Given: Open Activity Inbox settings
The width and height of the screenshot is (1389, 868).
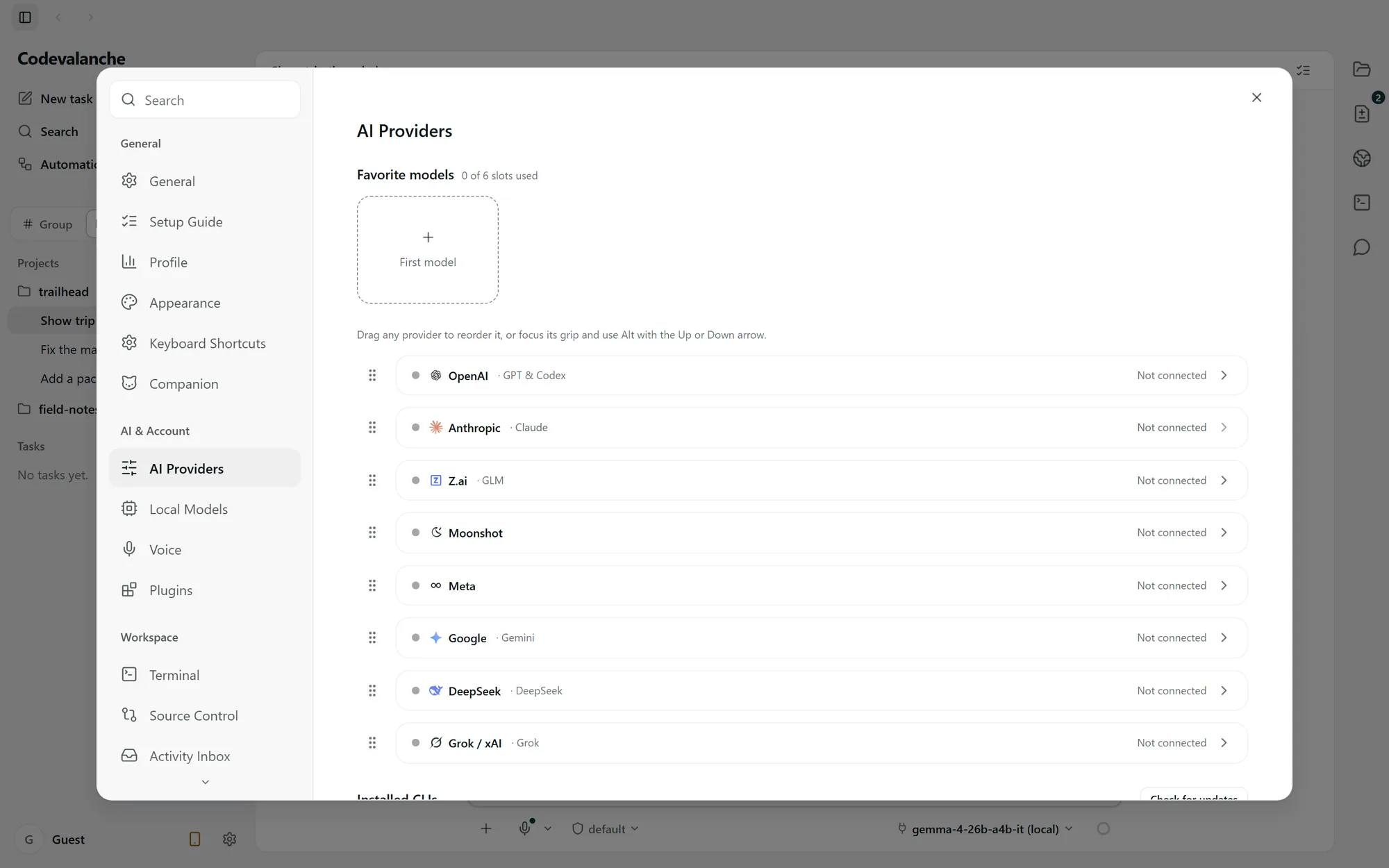Looking at the screenshot, I should 205,756.
